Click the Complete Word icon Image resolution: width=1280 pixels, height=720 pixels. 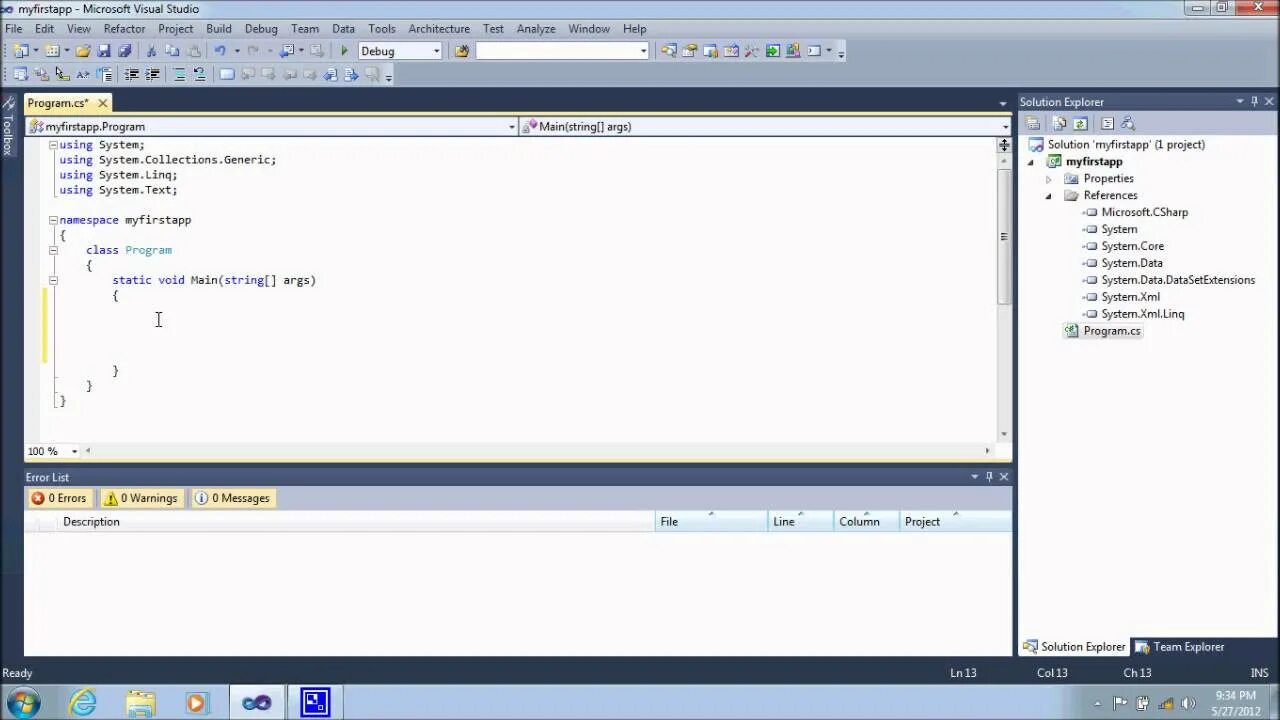[x=83, y=74]
